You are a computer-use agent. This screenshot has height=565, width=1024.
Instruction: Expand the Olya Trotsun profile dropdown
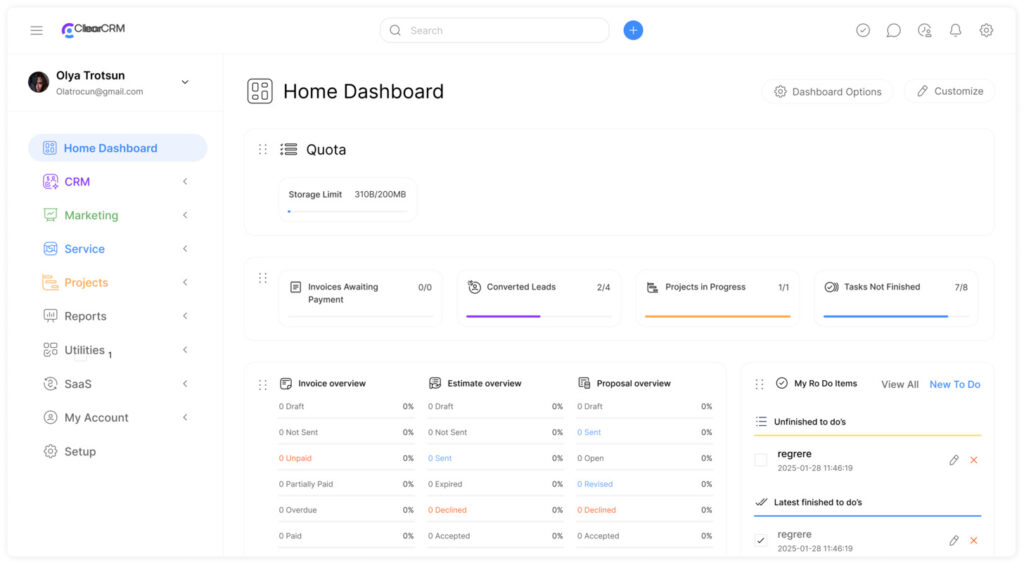pyautogui.click(x=185, y=82)
